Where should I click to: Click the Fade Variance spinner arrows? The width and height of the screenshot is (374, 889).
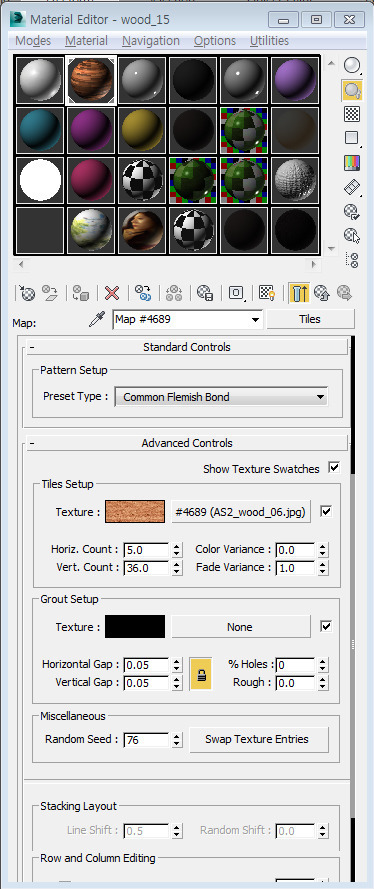322,568
